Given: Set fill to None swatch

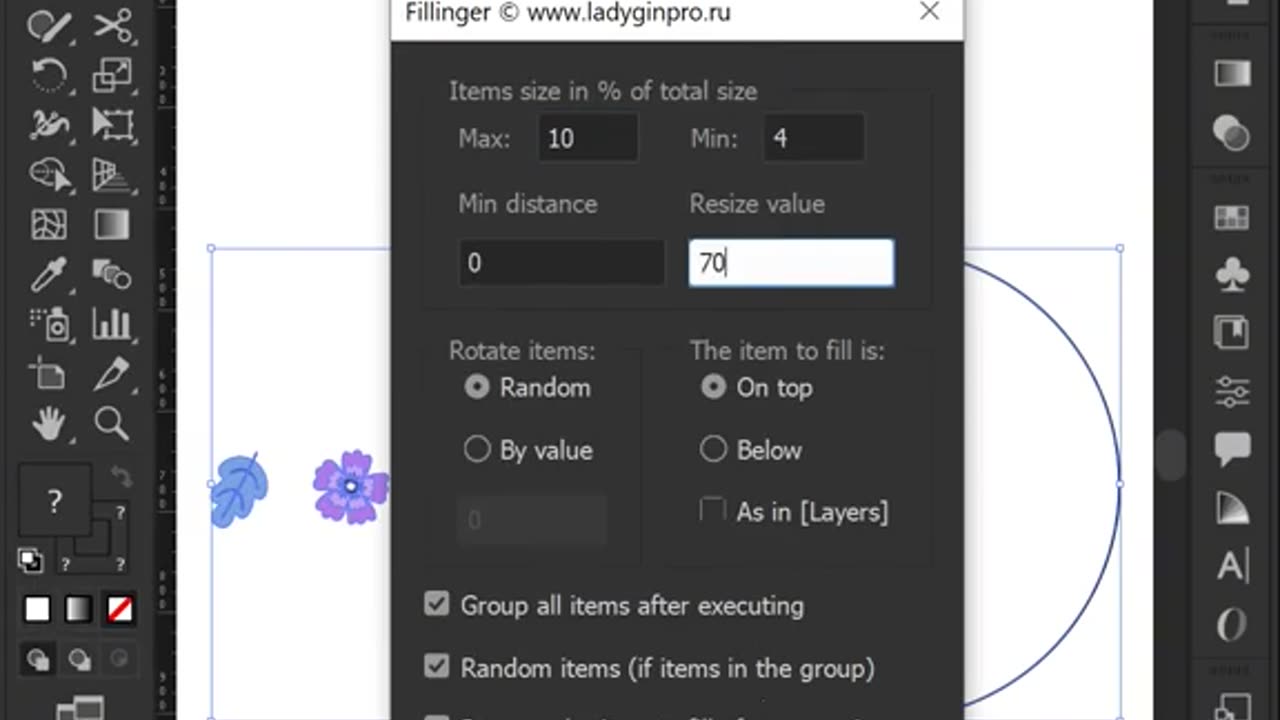Looking at the screenshot, I should coord(120,609).
